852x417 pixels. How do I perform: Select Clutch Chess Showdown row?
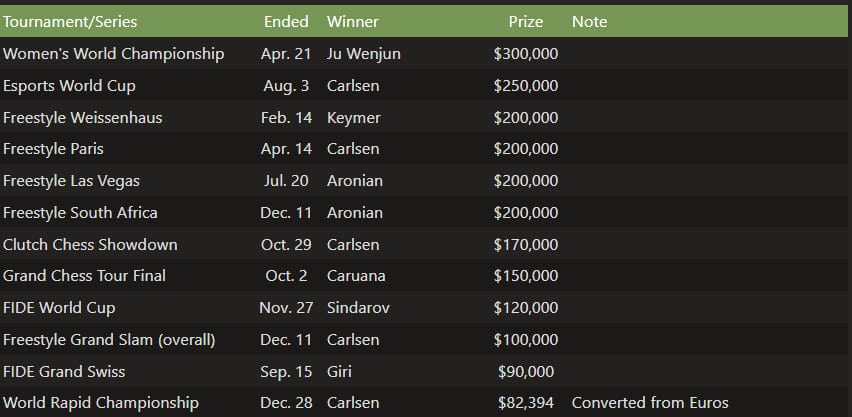coord(90,245)
